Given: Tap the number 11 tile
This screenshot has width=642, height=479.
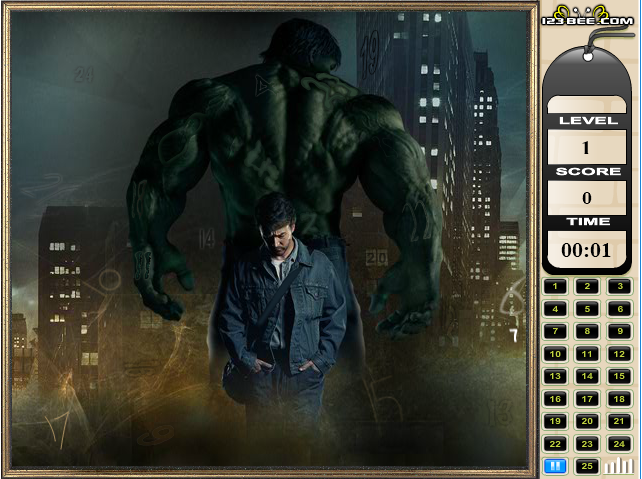Looking at the screenshot, I should tap(587, 354).
